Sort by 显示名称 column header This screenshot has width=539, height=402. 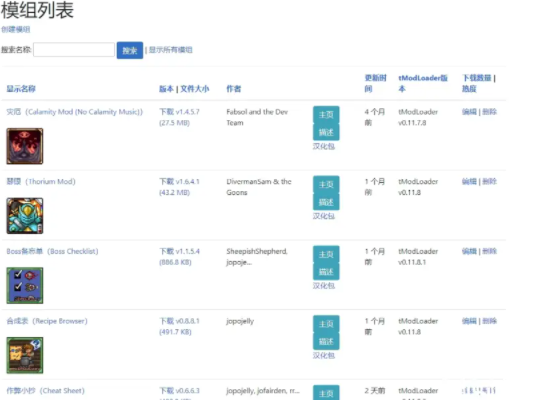coord(21,89)
